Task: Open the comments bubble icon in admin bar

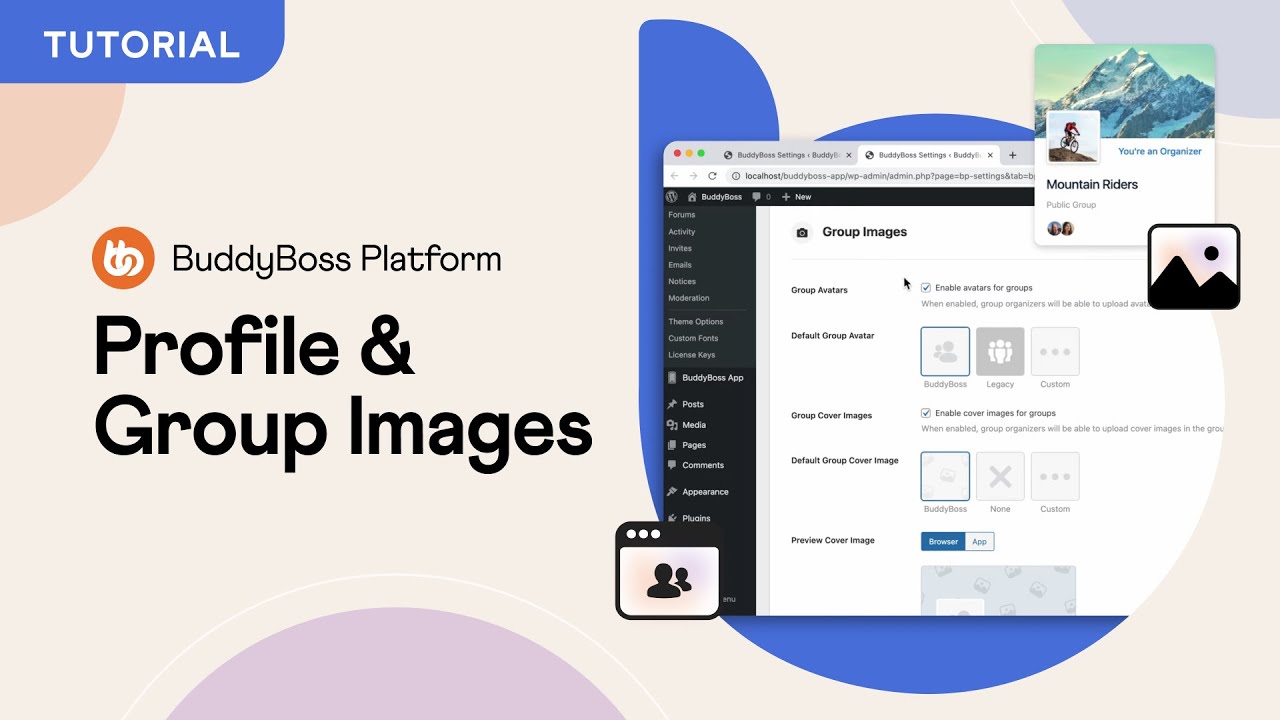Action: point(757,197)
